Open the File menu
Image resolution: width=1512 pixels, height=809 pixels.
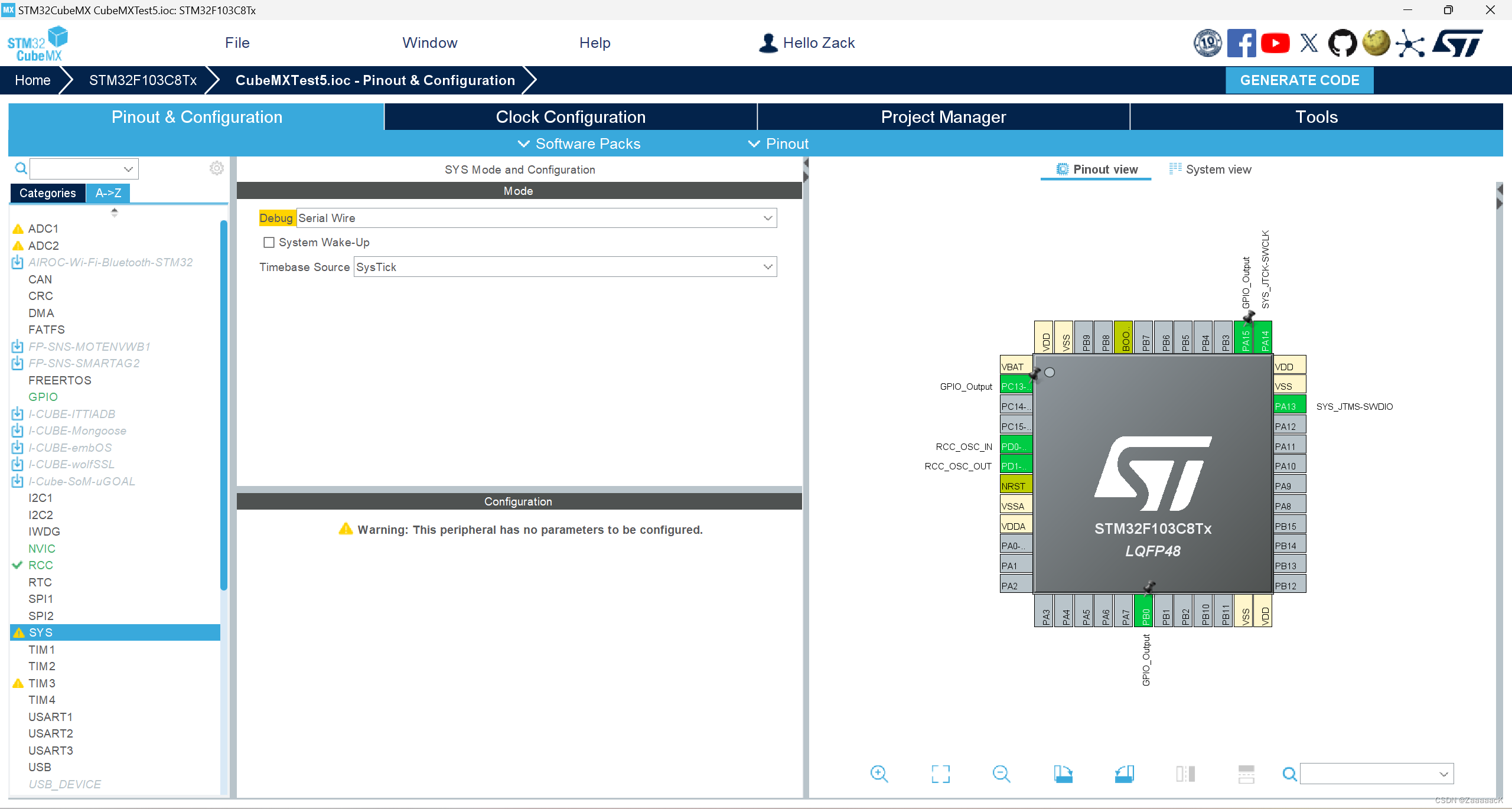pos(237,43)
